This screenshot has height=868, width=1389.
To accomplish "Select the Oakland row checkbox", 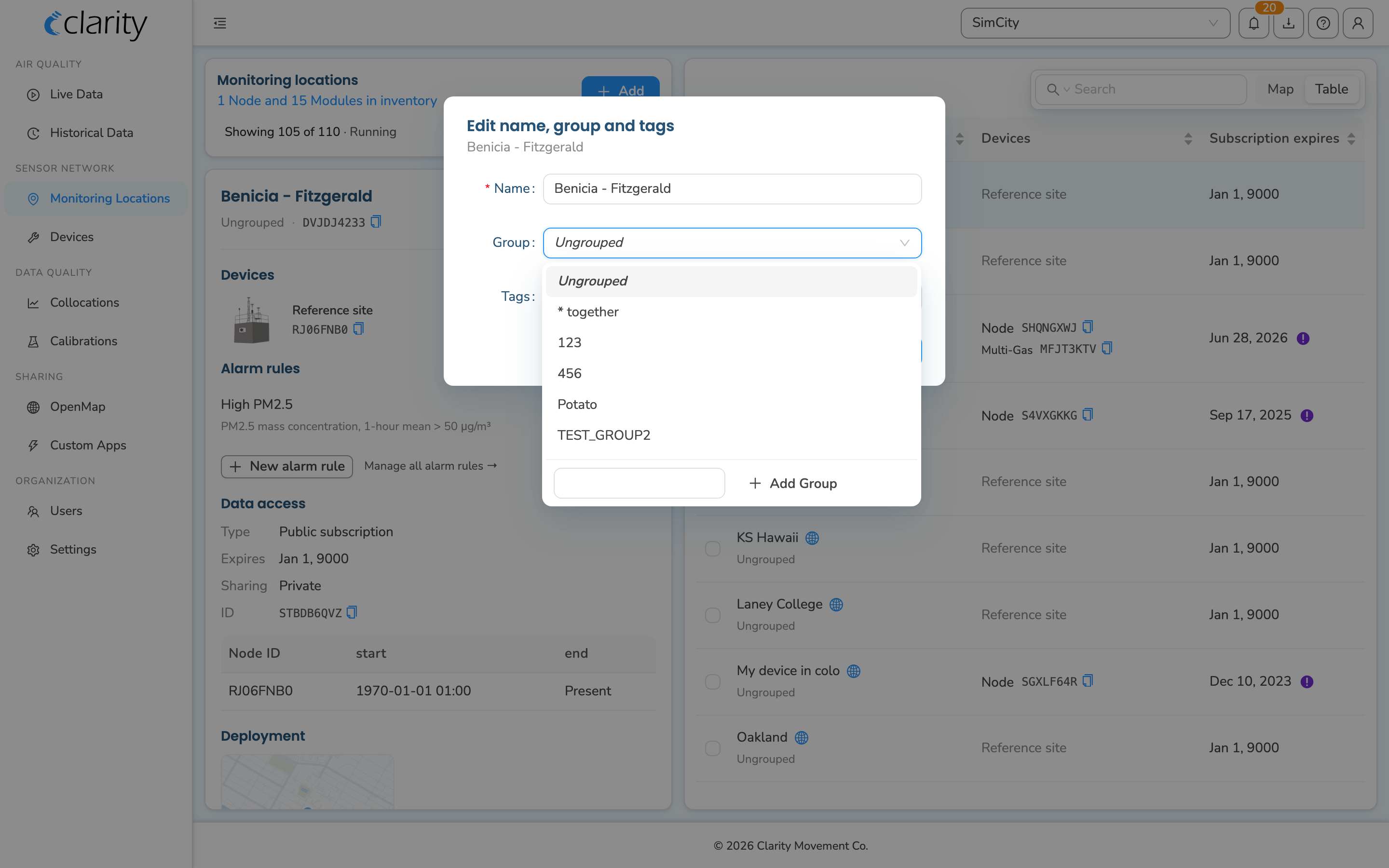I will (x=712, y=748).
